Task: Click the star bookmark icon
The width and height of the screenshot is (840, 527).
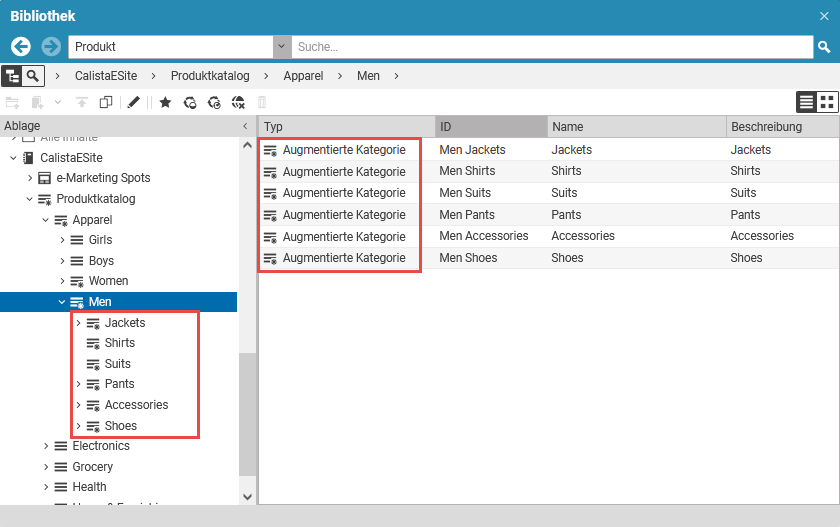Action: 165,102
